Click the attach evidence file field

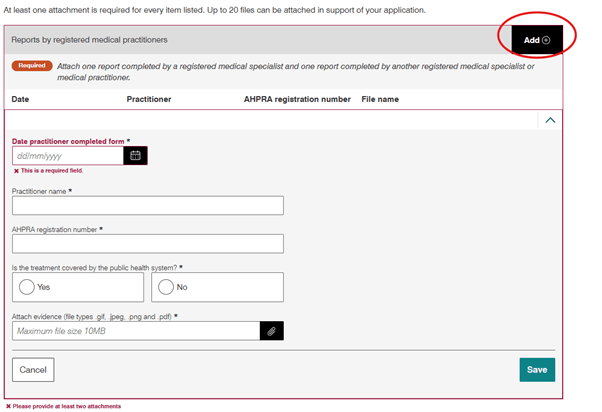tap(136, 331)
